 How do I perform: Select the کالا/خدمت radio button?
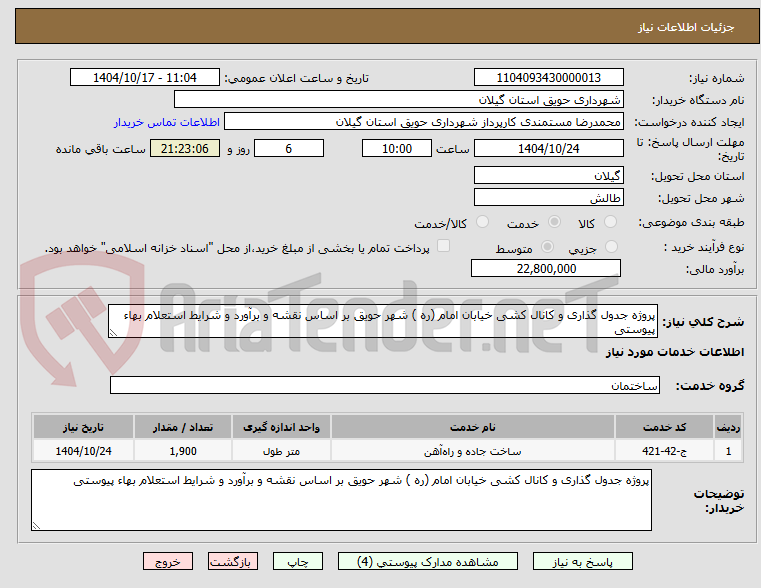(482, 222)
